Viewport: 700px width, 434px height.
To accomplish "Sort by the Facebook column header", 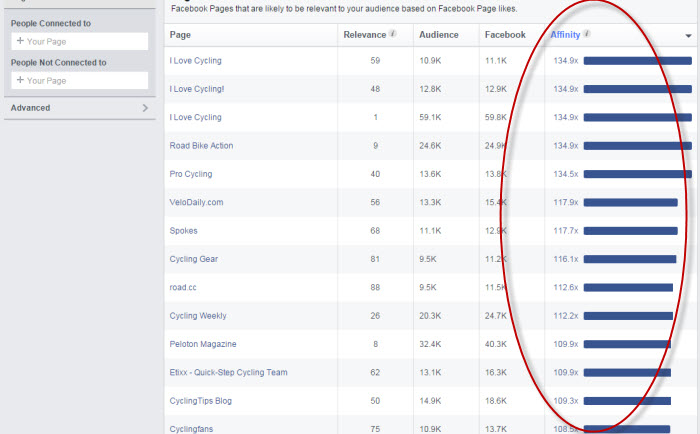I will [x=505, y=35].
